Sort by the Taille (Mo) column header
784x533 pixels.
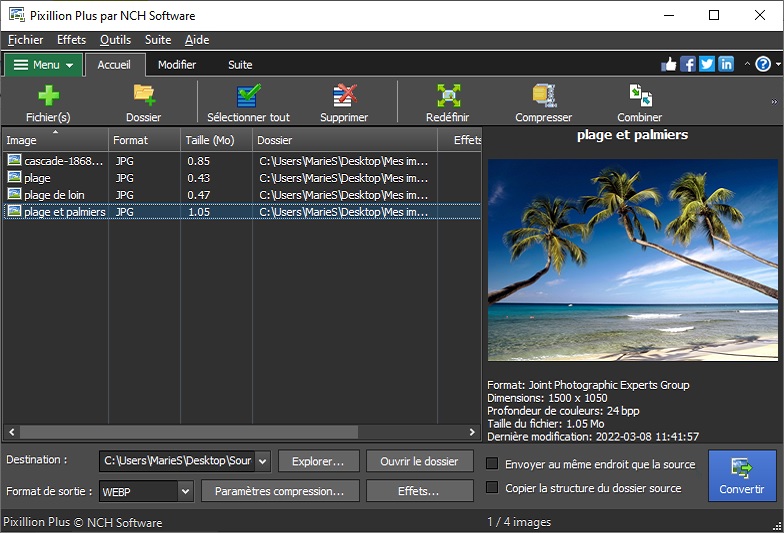pyautogui.click(x=216, y=140)
